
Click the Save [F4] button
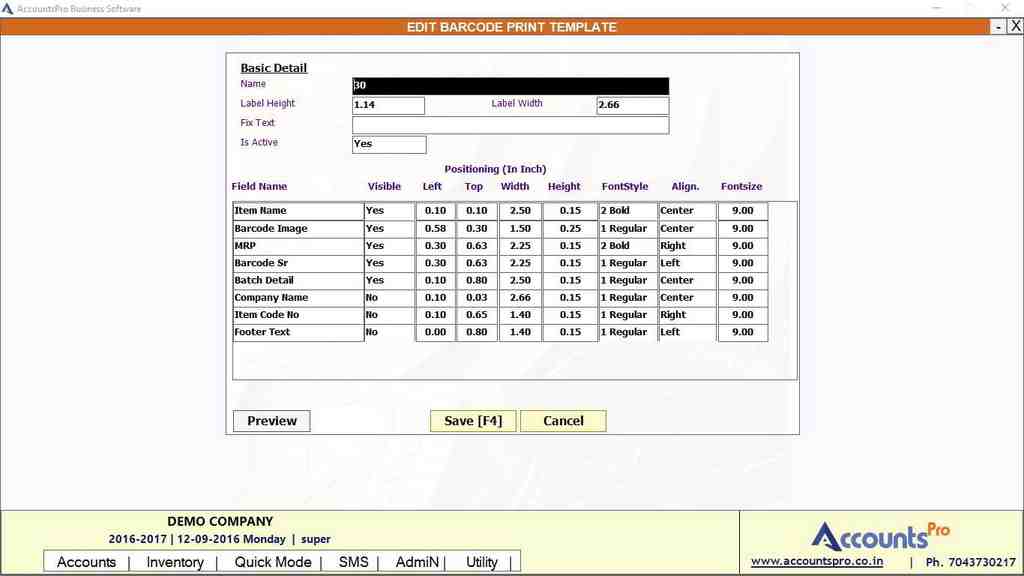473,421
